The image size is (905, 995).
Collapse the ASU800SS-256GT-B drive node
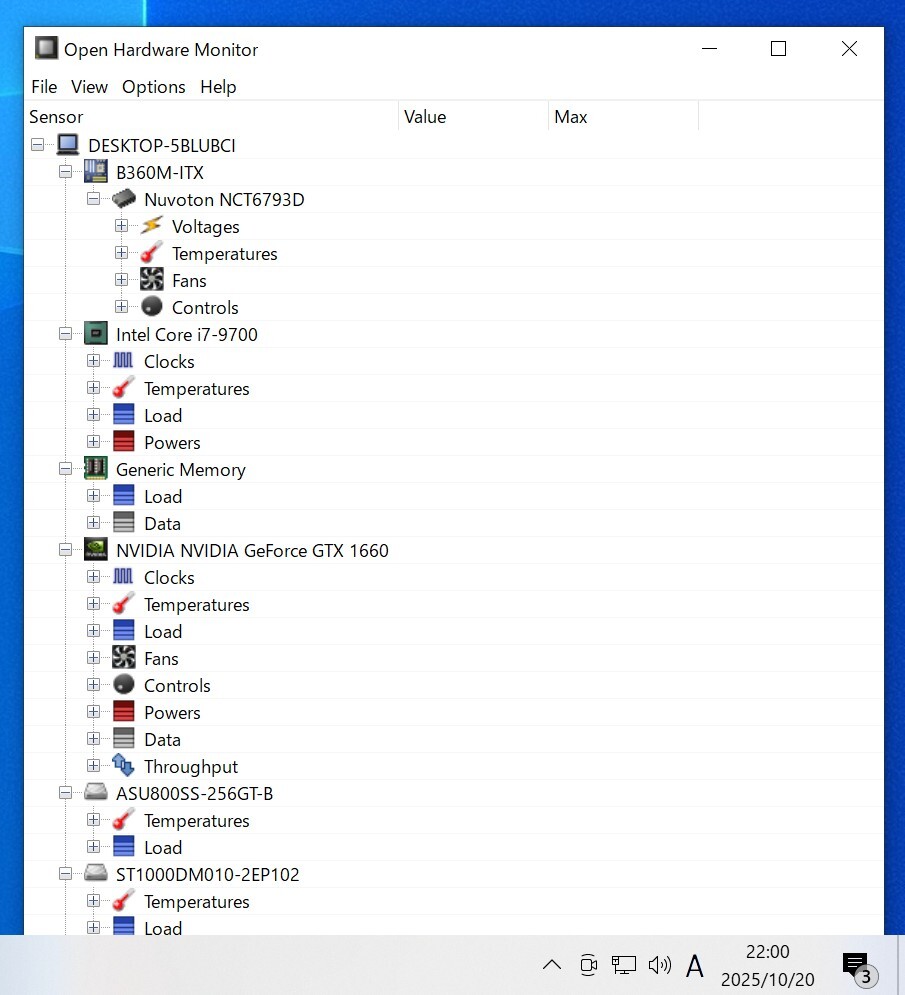[65, 793]
